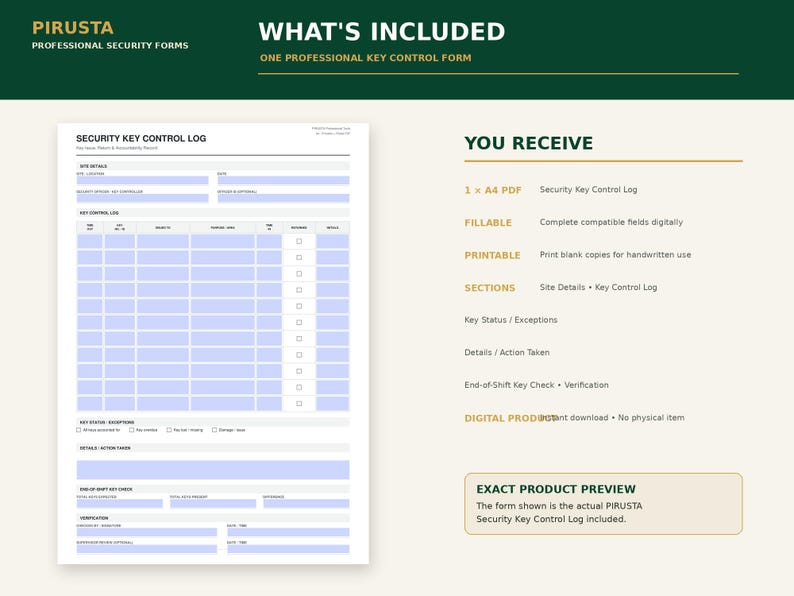Click the 'SECTIONS' label

pos(490,288)
